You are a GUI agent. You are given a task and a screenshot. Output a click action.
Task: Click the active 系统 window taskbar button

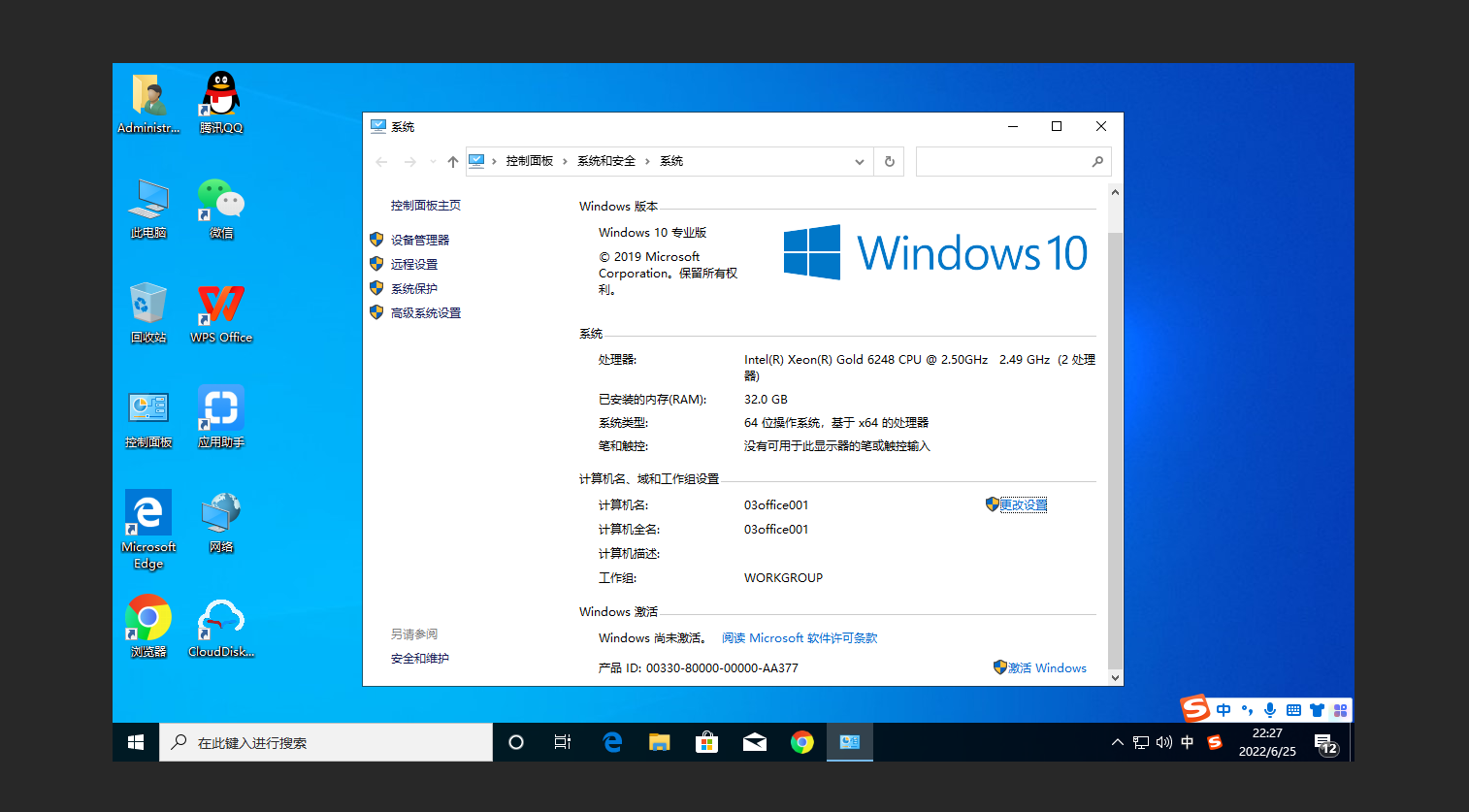[x=850, y=742]
